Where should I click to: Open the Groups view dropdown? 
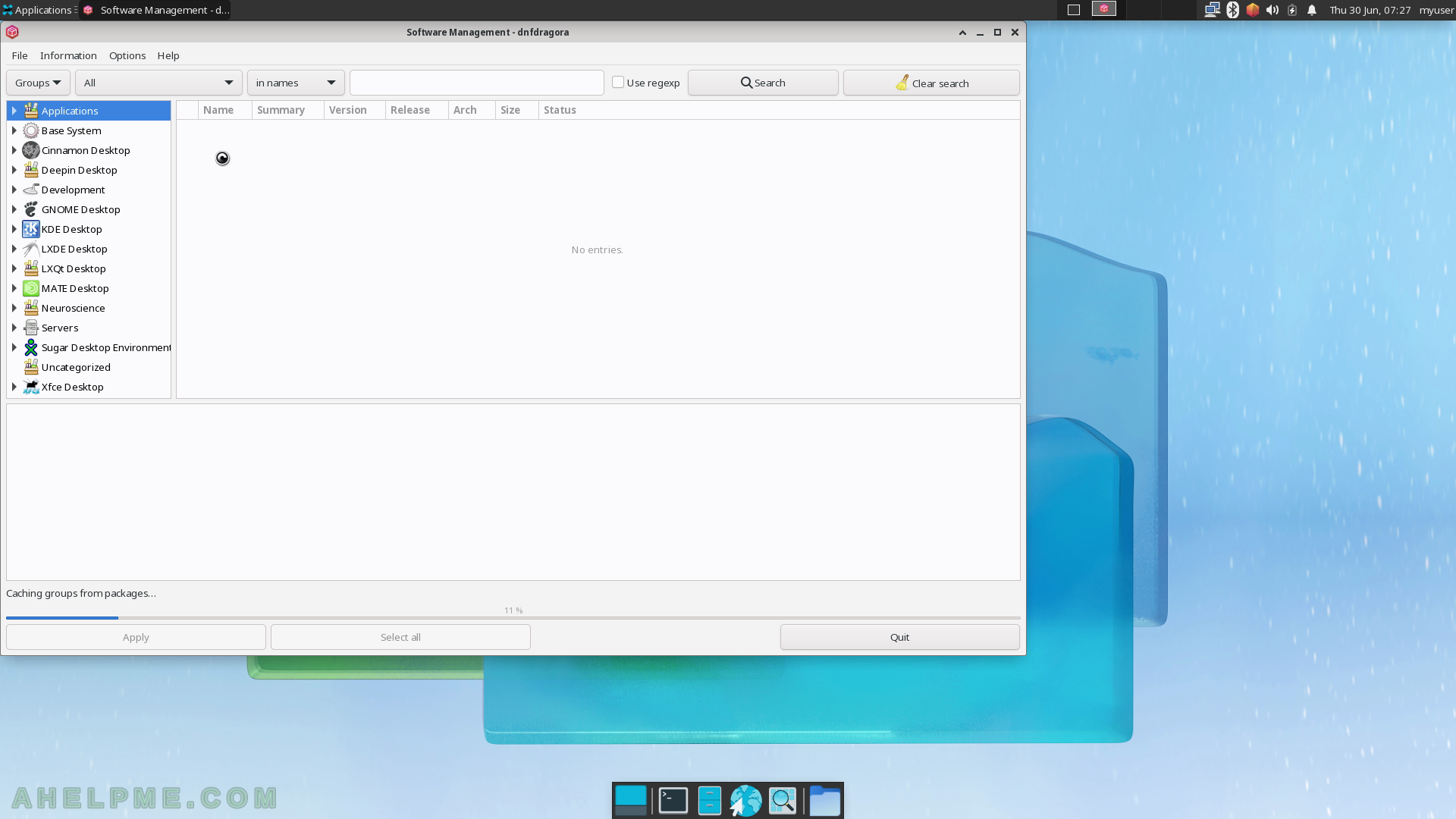click(38, 83)
